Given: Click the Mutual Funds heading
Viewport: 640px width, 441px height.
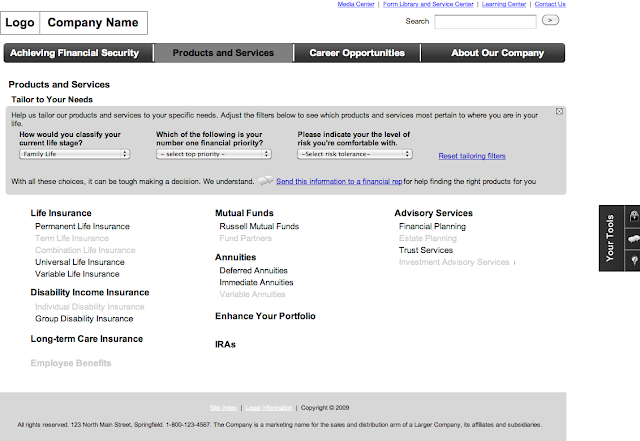Looking at the screenshot, I should click(x=244, y=213).
